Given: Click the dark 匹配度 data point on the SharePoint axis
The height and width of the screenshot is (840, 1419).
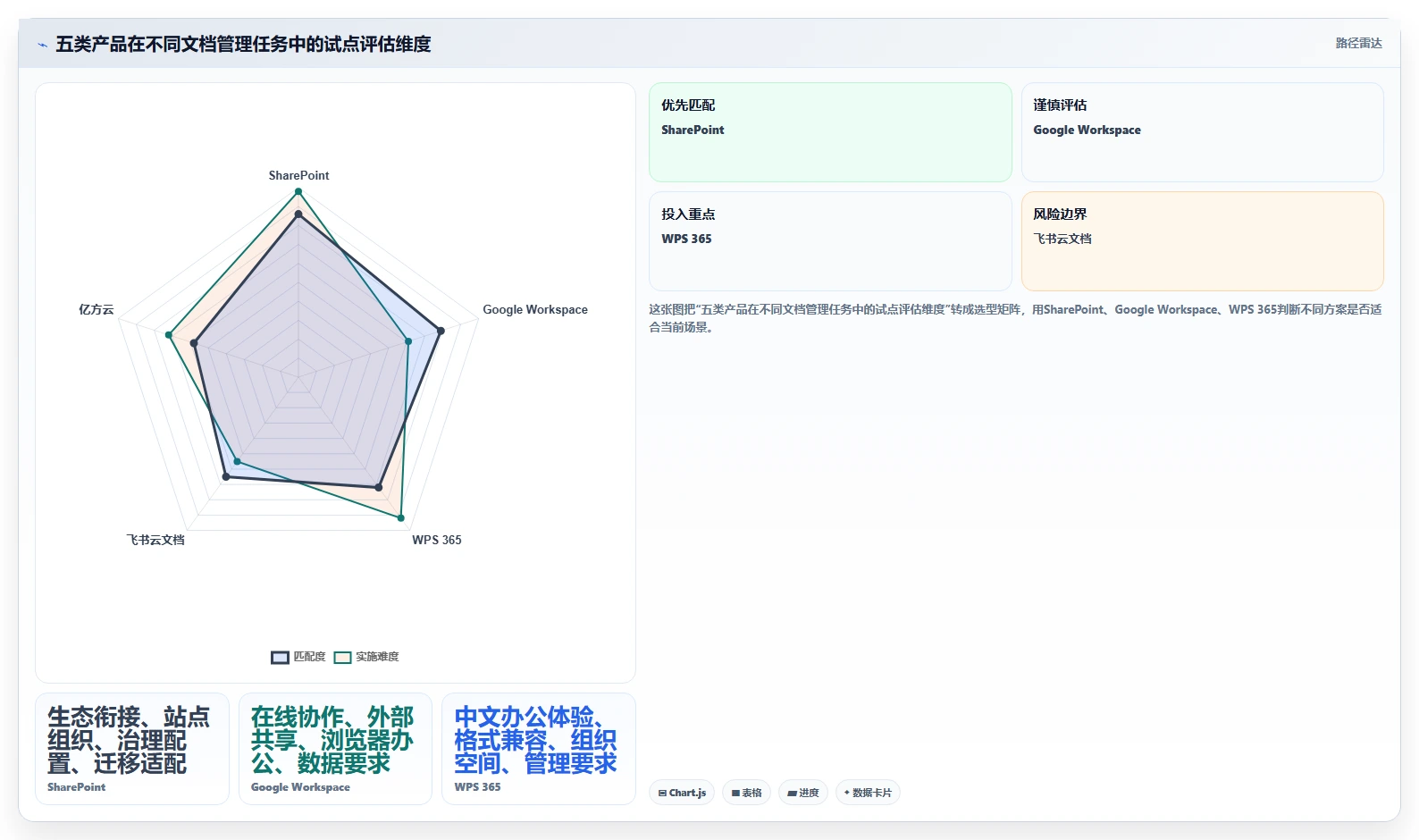Looking at the screenshot, I should tap(298, 214).
